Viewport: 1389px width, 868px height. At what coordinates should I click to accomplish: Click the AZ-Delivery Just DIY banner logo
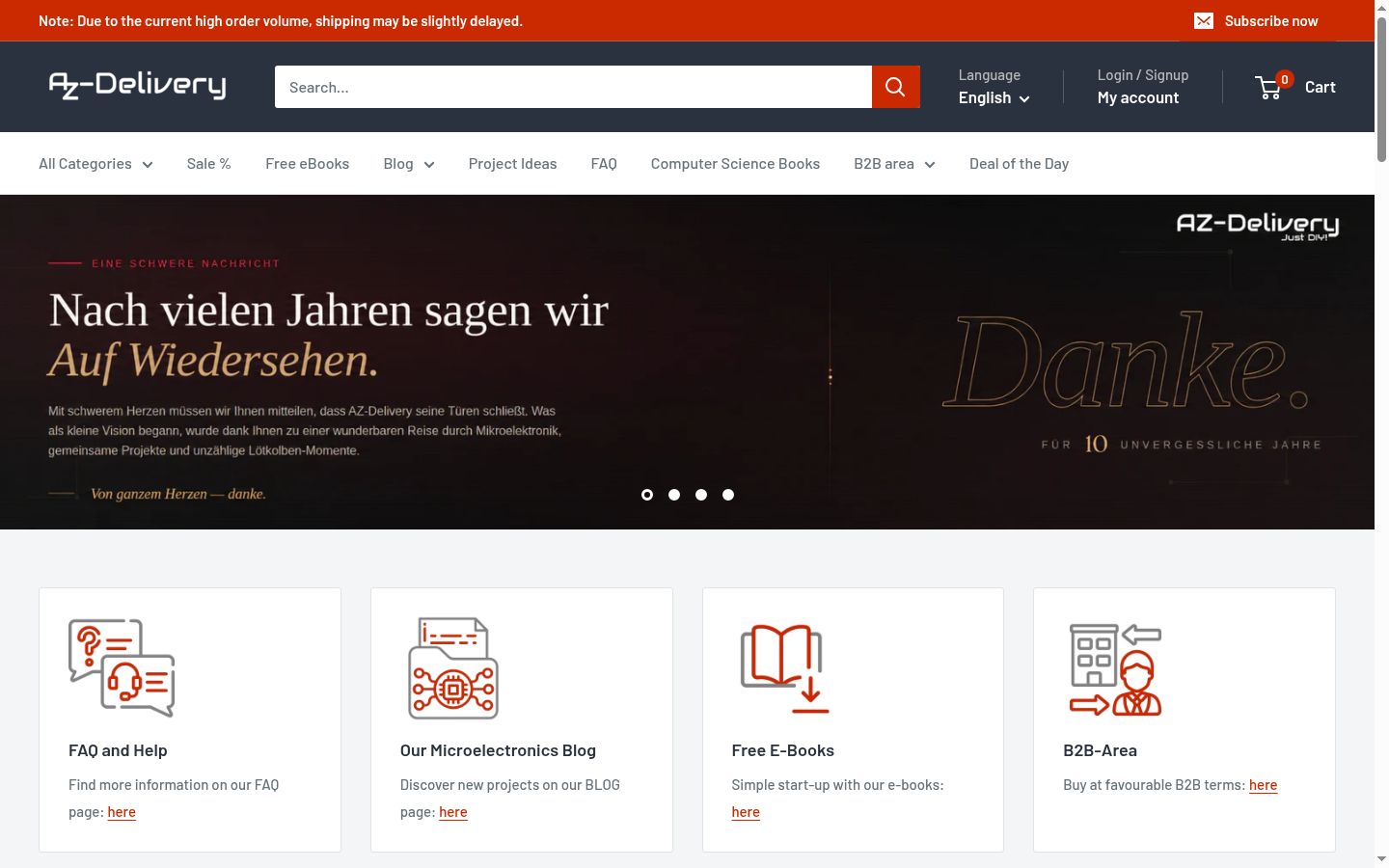[1258, 227]
